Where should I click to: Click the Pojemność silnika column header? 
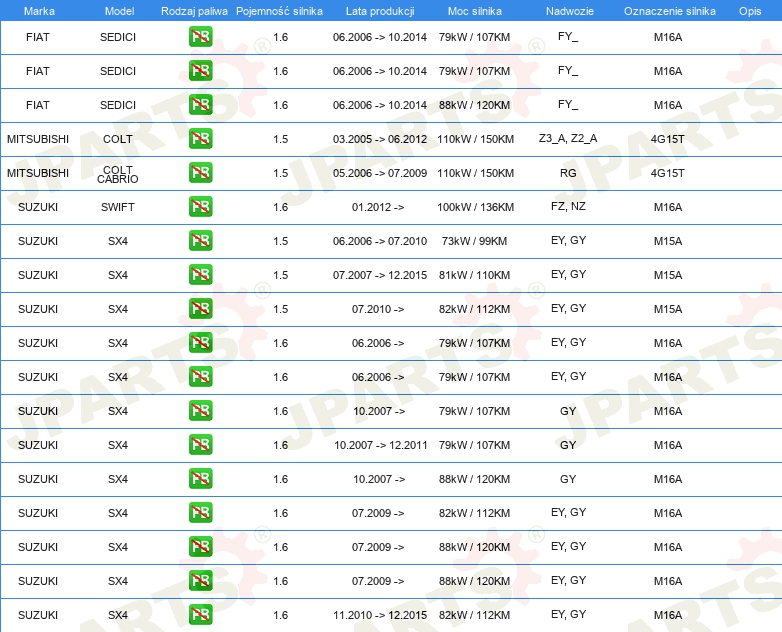click(279, 11)
